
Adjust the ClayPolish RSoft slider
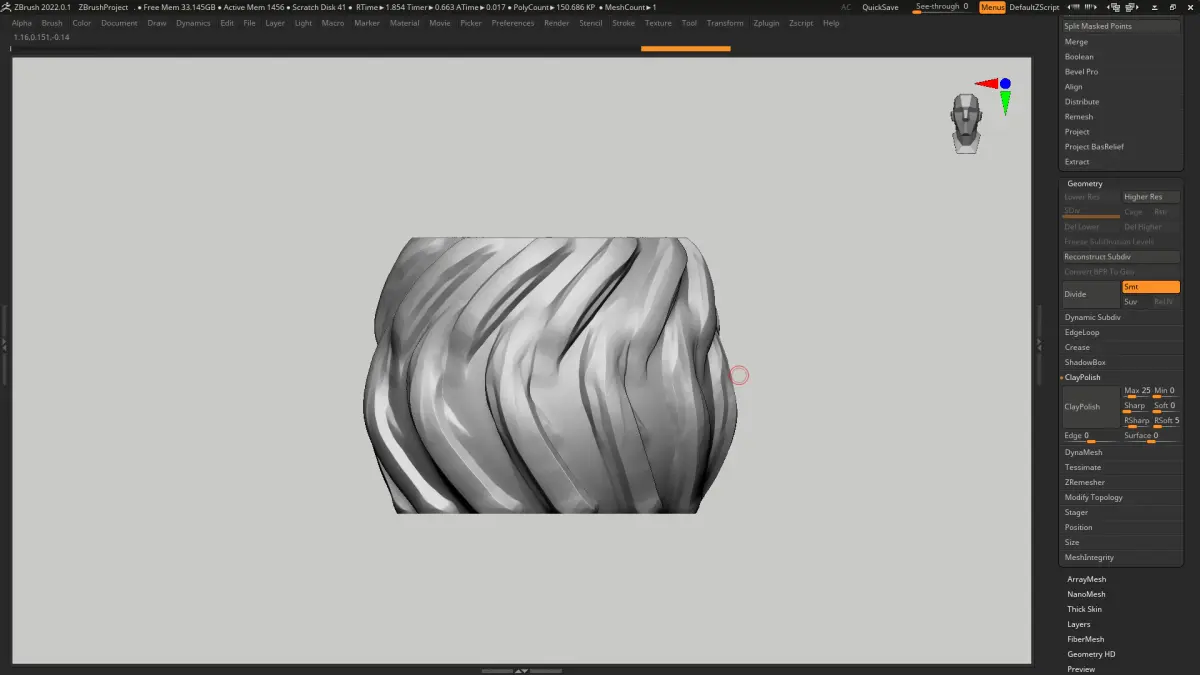point(1166,422)
